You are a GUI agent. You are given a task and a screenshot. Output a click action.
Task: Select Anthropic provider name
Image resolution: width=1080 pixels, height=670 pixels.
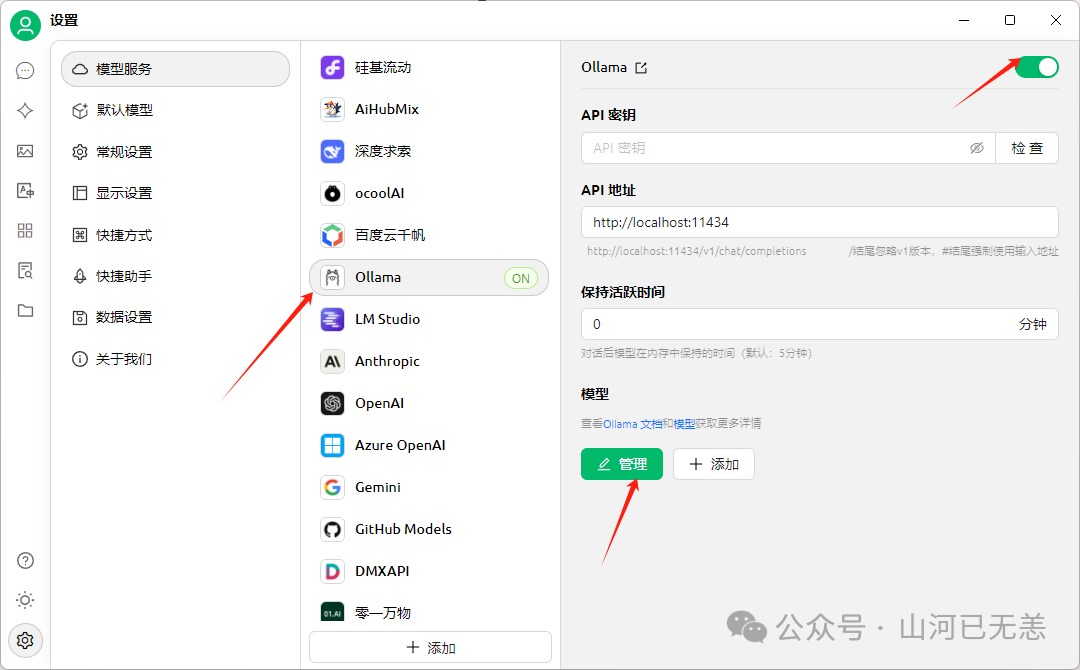(x=387, y=362)
